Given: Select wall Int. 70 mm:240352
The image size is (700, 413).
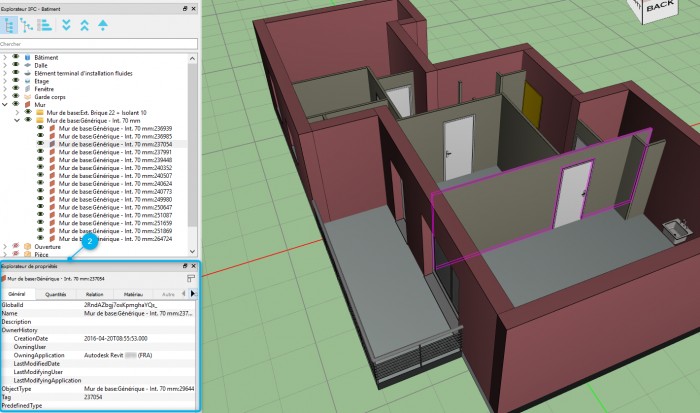Looking at the screenshot, I should pyautogui.click(x=115, y=168).
